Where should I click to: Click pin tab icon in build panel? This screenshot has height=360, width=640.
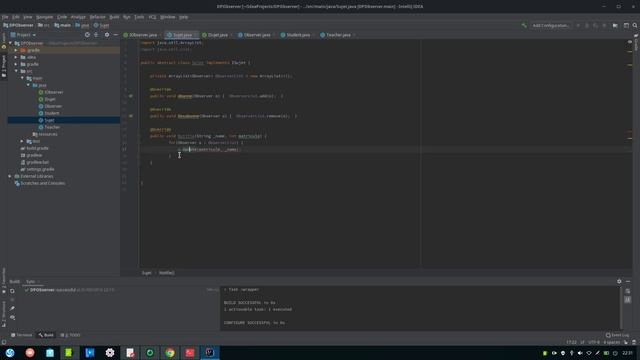click(12, 309)
